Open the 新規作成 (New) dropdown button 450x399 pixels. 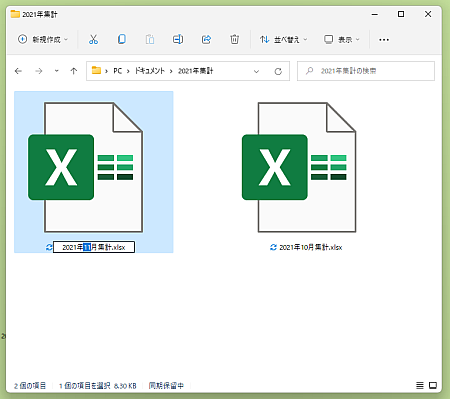tap(43, 40)
